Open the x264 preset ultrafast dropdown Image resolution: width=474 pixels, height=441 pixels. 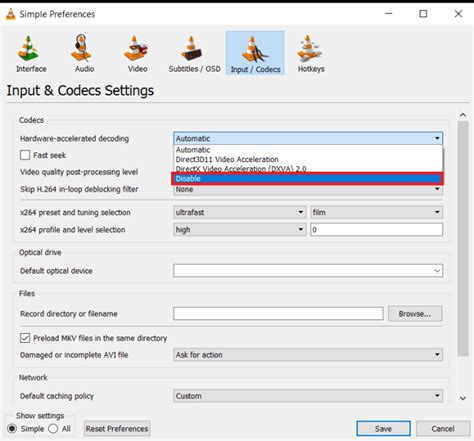pyautogui.click(x=239, y=212)
